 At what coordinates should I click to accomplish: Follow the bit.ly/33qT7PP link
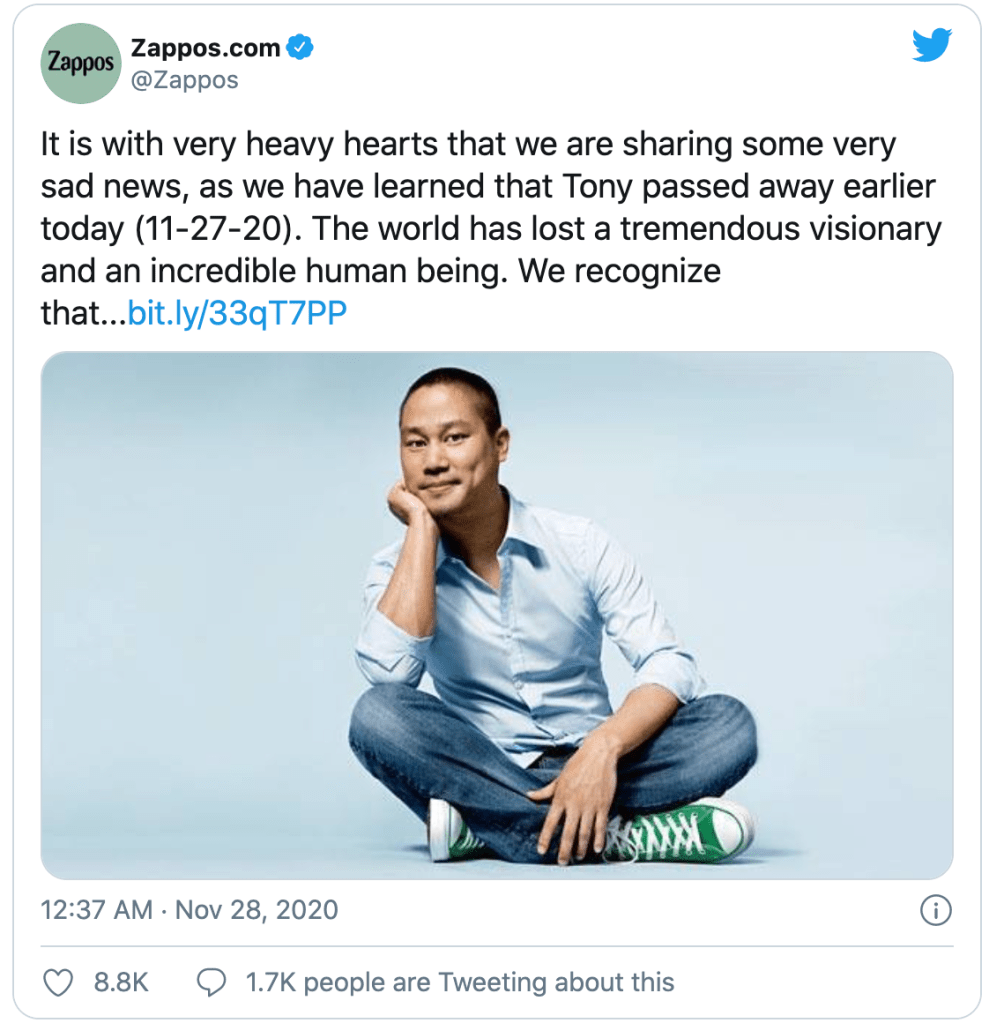click(238, 314)
